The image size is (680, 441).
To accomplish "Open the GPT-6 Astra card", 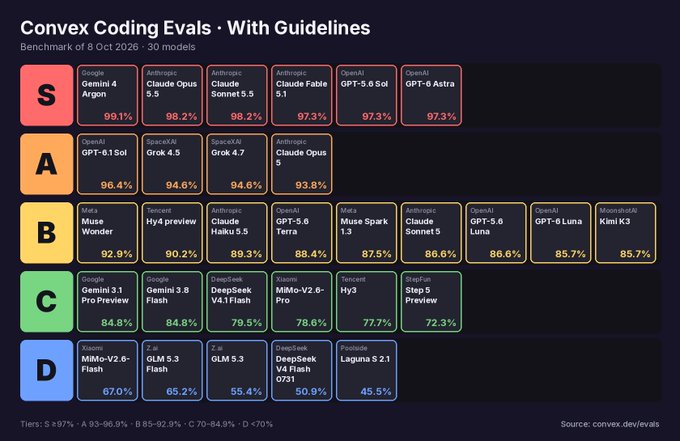I will point(432,95).
